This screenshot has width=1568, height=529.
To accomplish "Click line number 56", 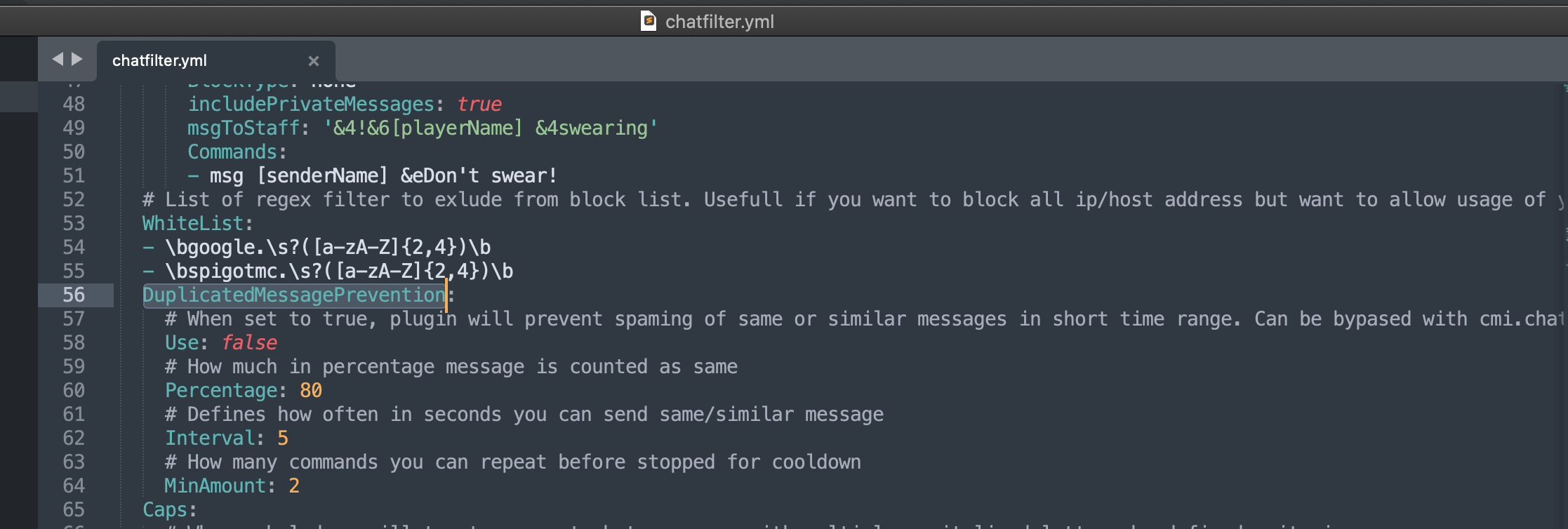I will [72, 295].
